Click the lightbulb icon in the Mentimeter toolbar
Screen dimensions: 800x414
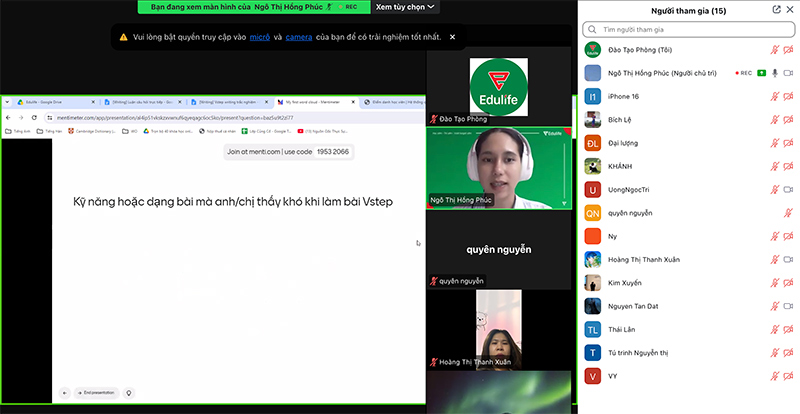tap(129, 393)
